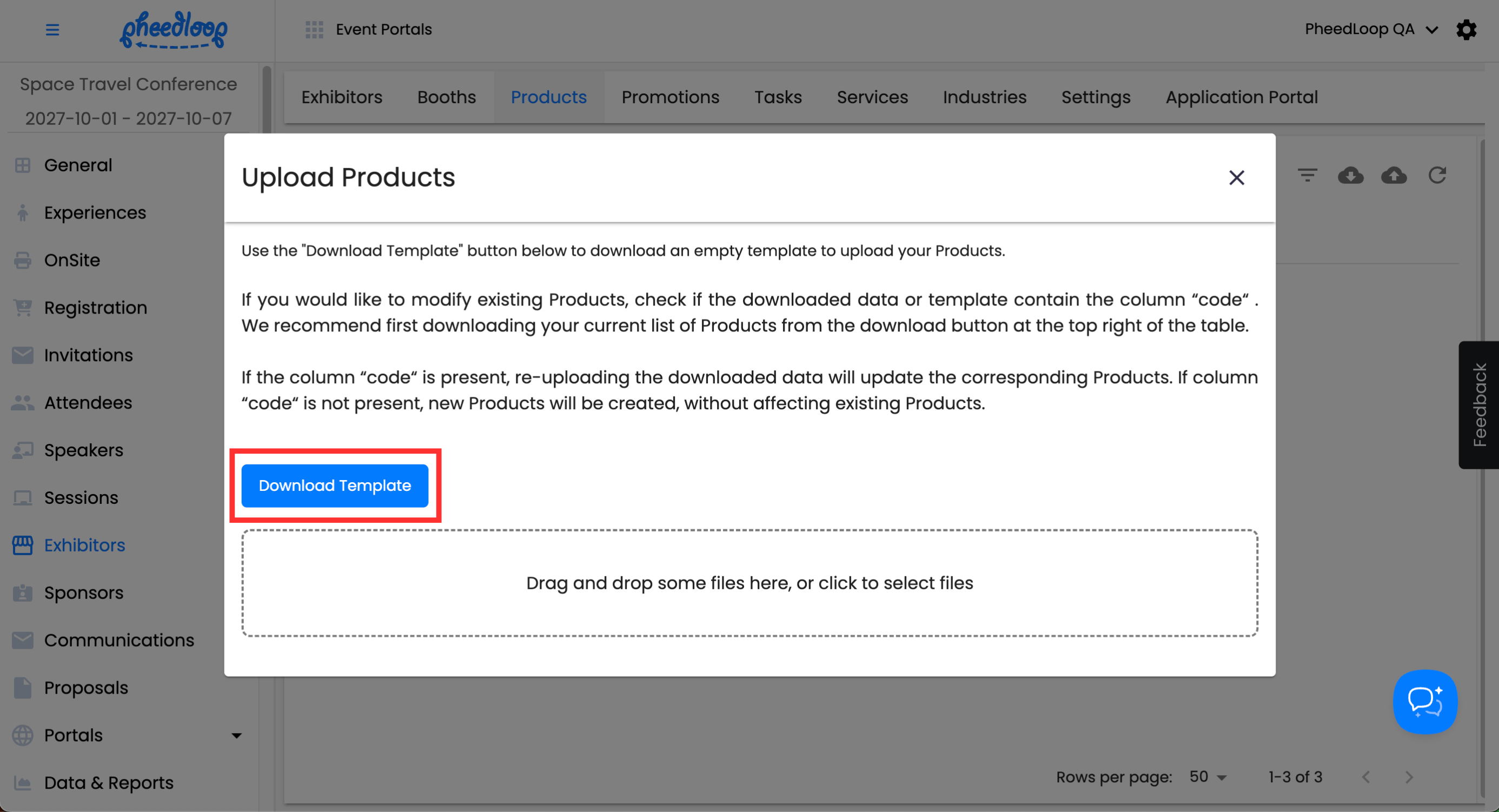Click the refresh table icon

click(x=1437, y=175)
